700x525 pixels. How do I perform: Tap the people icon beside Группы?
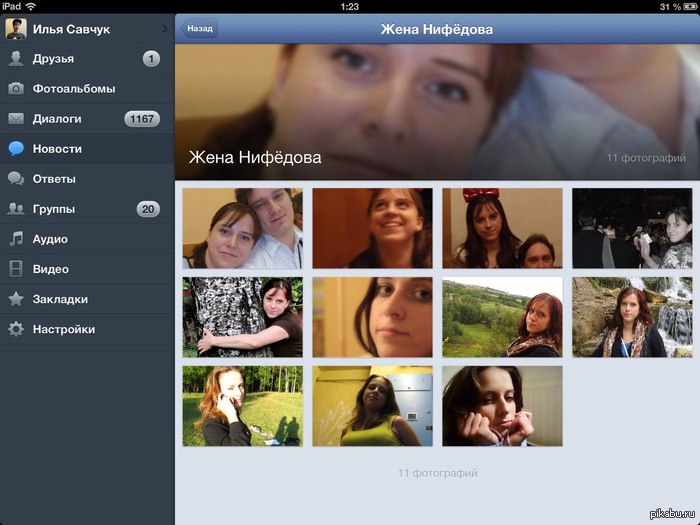click(x=16, y=209)
